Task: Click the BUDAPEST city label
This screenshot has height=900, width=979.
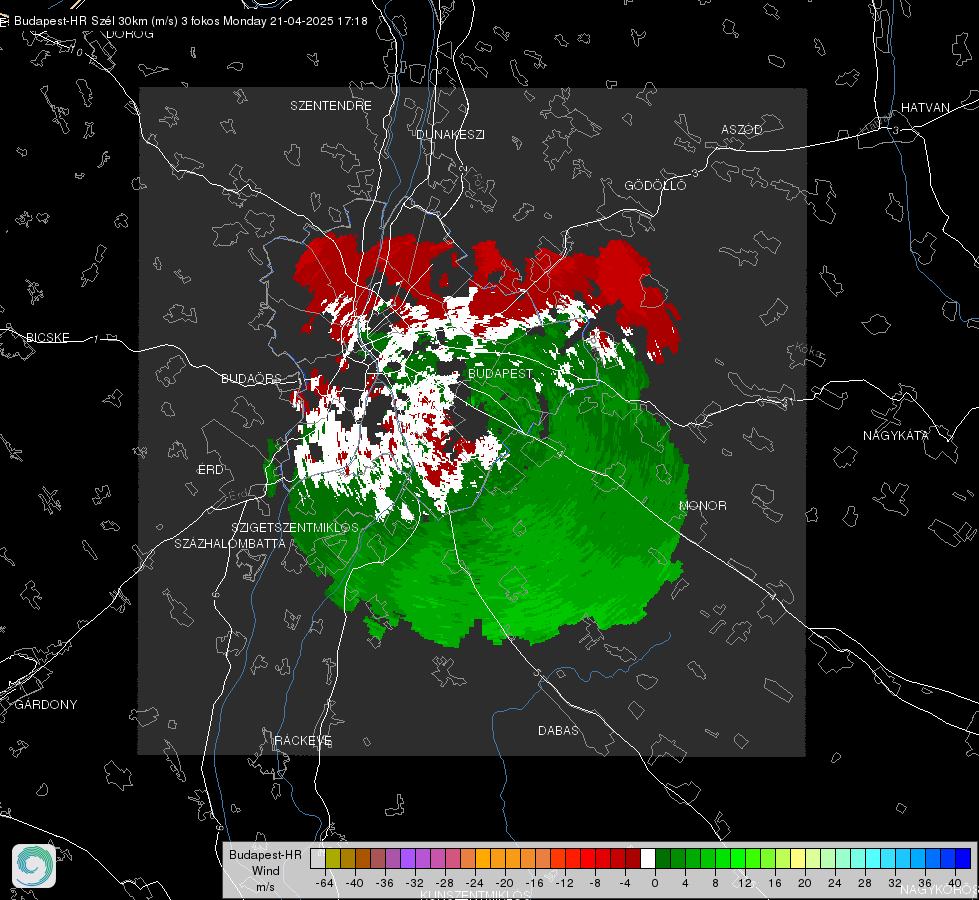Action: coord(501,373)
